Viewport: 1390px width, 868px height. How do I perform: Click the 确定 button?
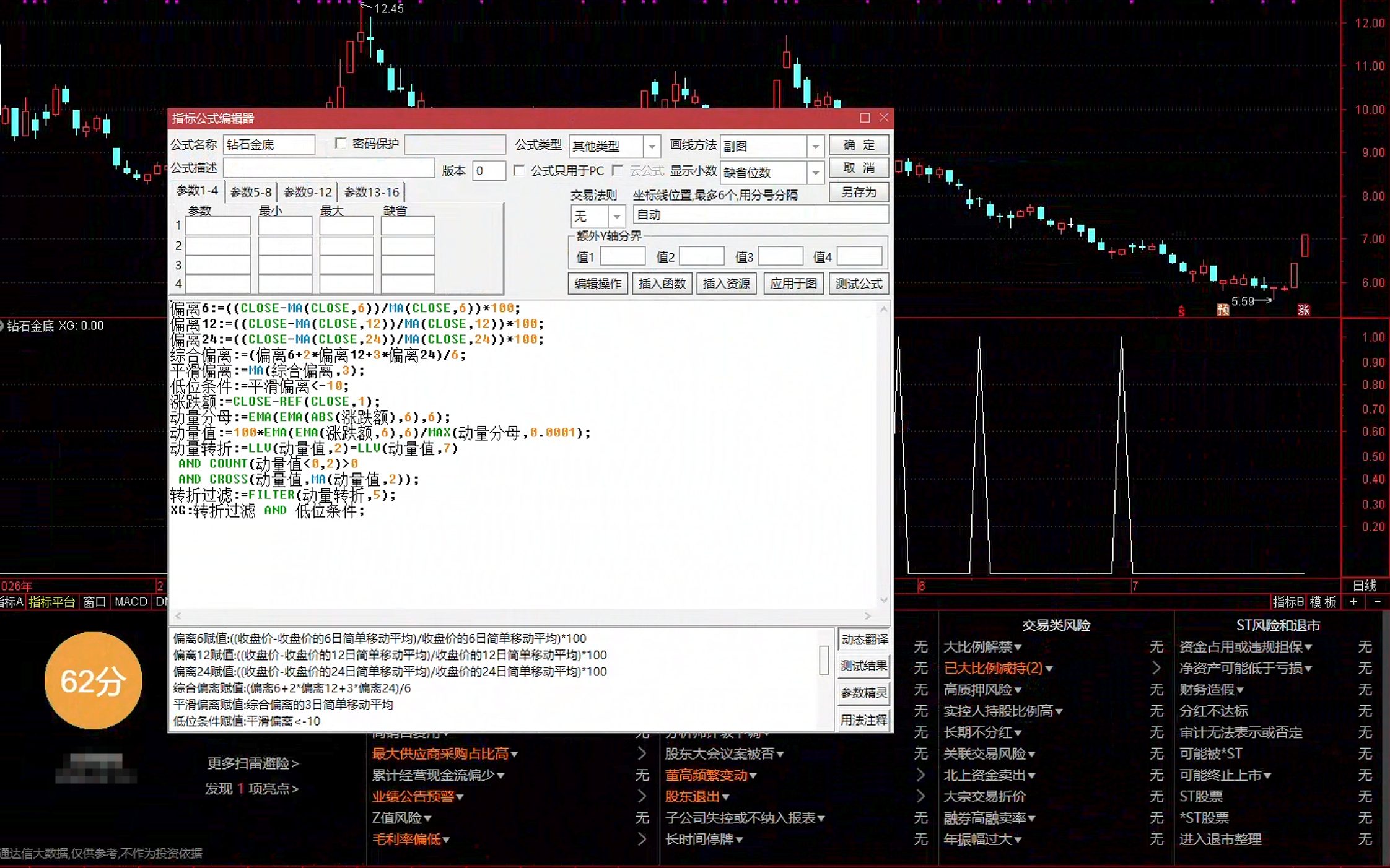[859, 145]
